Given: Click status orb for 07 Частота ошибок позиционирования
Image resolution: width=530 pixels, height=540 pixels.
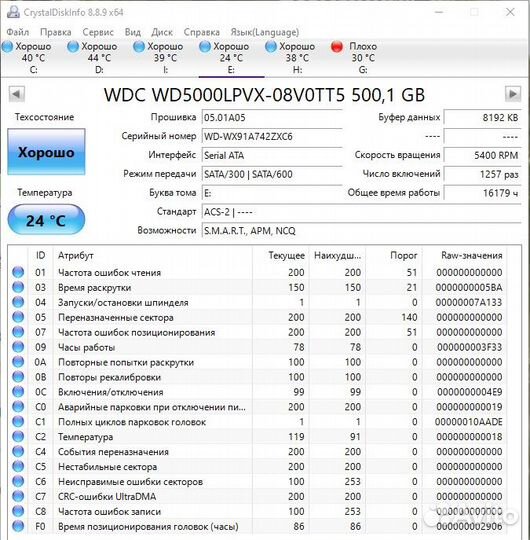Looking at the screenshot, I should pyautogui.click(x=18, y=332).
